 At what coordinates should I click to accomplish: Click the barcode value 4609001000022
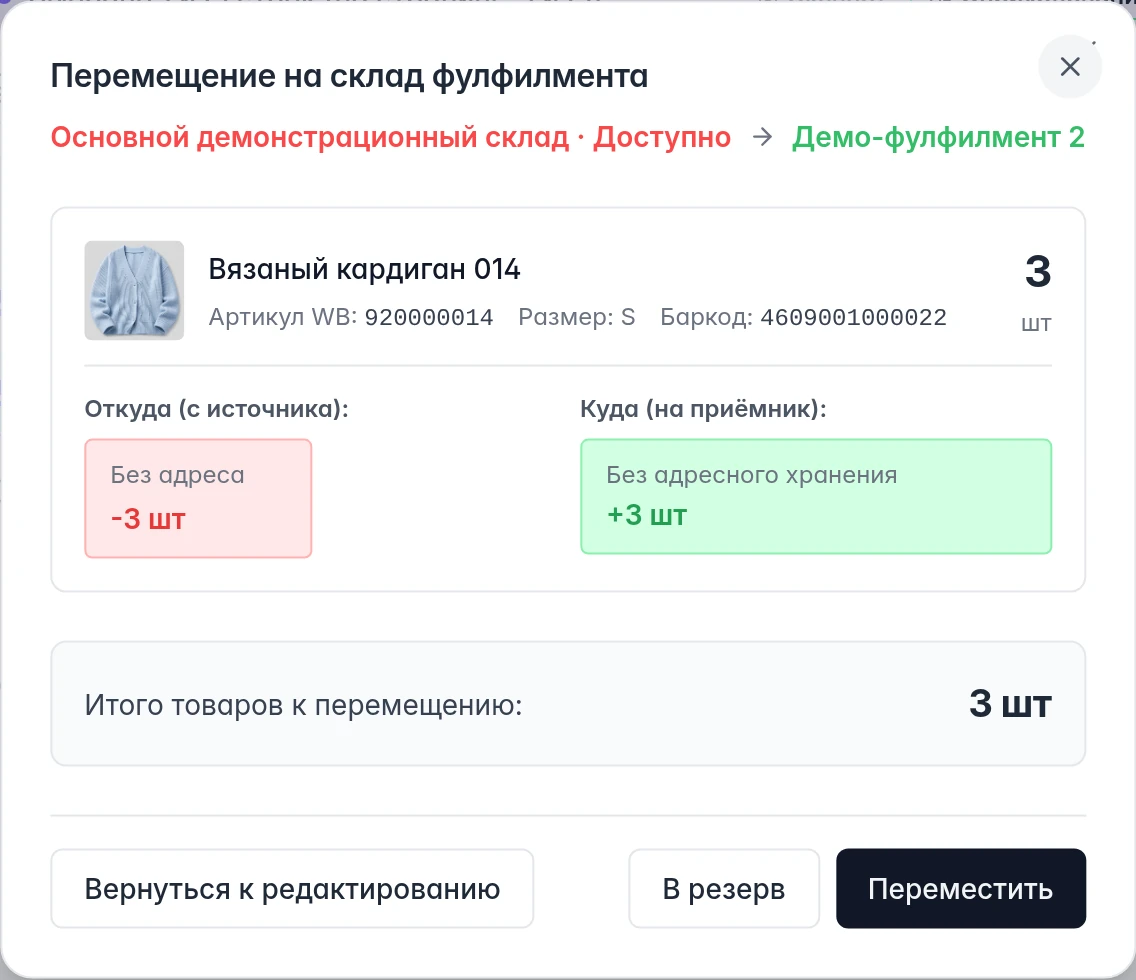tap(853, 317)
